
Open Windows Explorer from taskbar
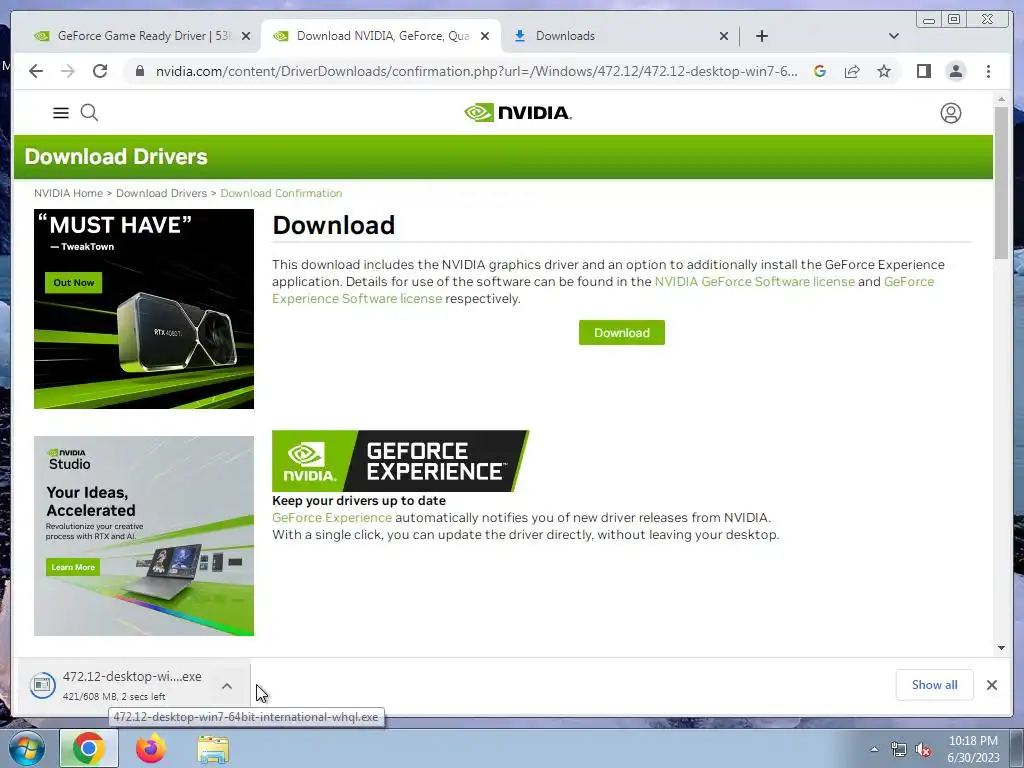[213, 749]
